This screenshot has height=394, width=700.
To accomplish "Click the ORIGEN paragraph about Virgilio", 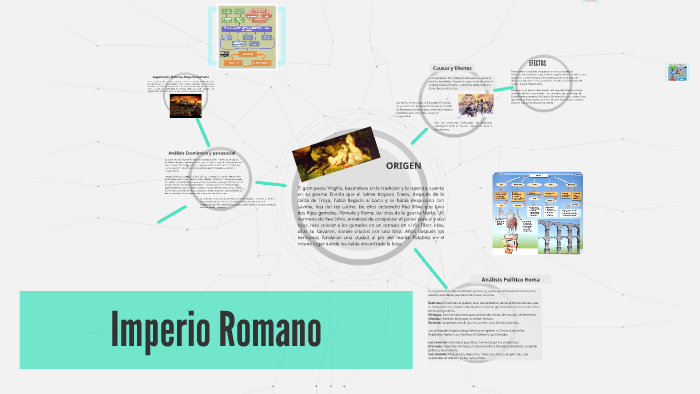I will 371,216.
